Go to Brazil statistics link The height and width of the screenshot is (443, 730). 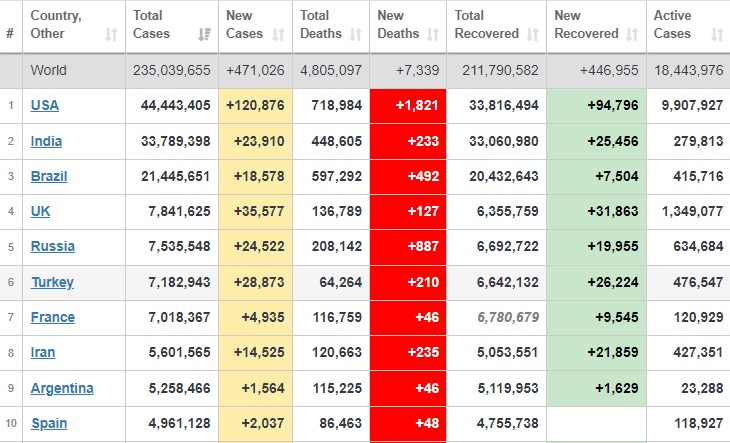click(x=49, y=176)
